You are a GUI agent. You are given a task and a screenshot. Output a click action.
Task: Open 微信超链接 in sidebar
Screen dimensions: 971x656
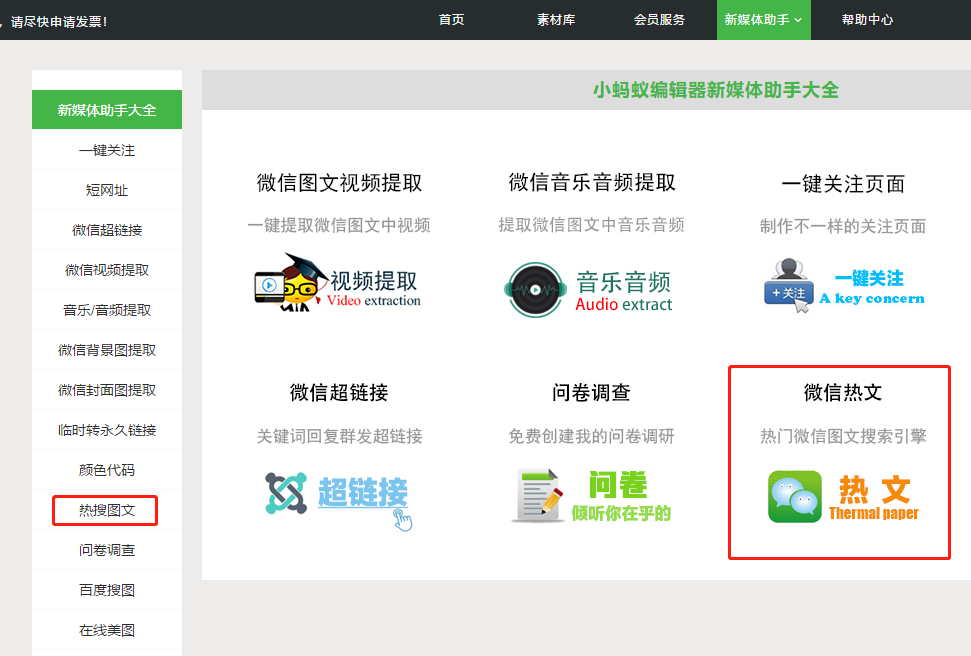pos(107,230)
